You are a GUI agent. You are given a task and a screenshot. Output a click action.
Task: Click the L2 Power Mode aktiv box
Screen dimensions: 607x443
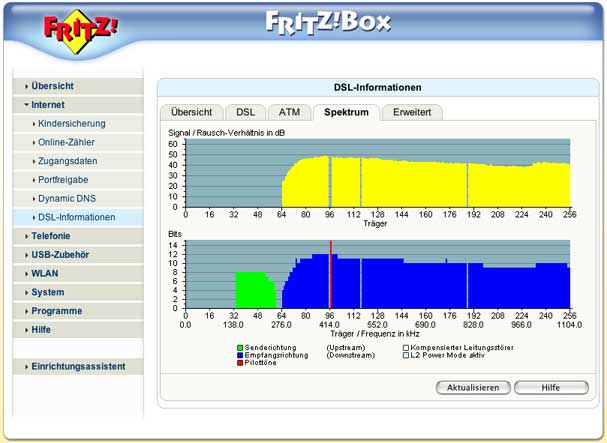pos(406,354)
